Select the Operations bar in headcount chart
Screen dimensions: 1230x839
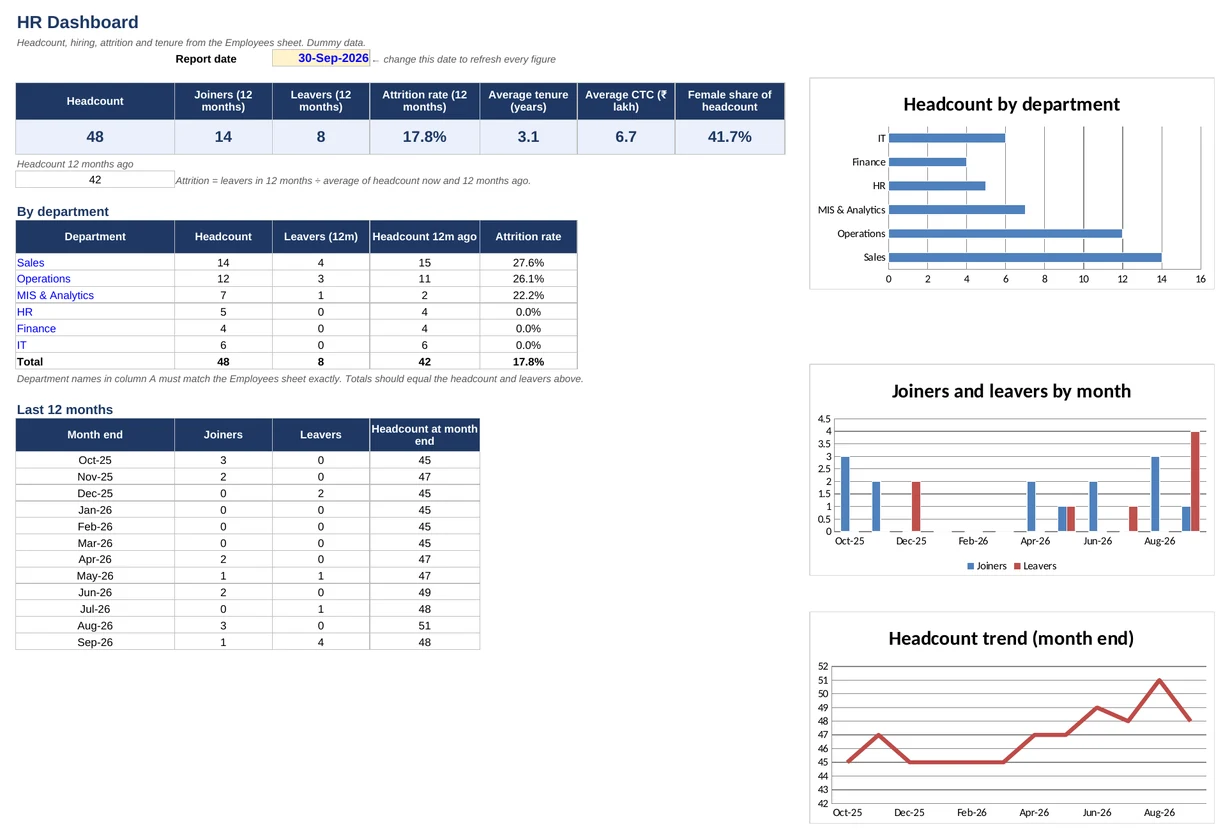(1005, 233)
